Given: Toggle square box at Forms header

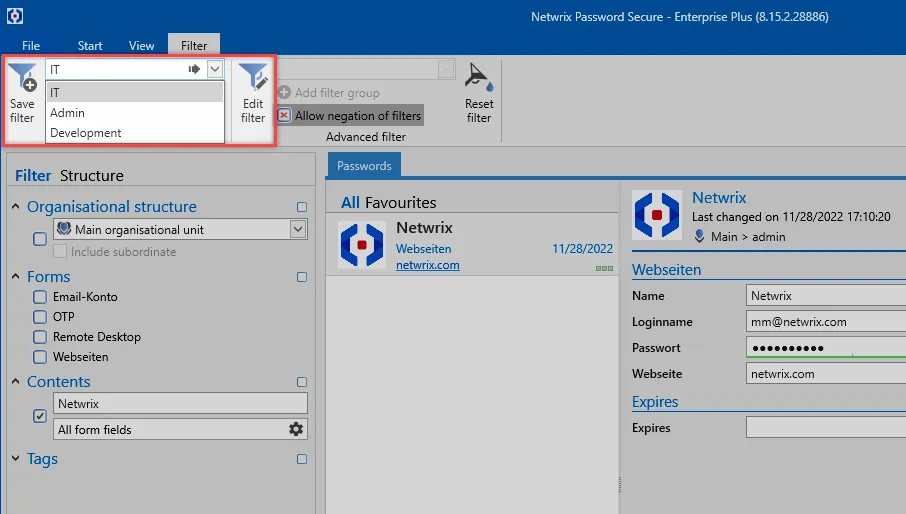Looking at the screenshot, I should pos(302,277).
